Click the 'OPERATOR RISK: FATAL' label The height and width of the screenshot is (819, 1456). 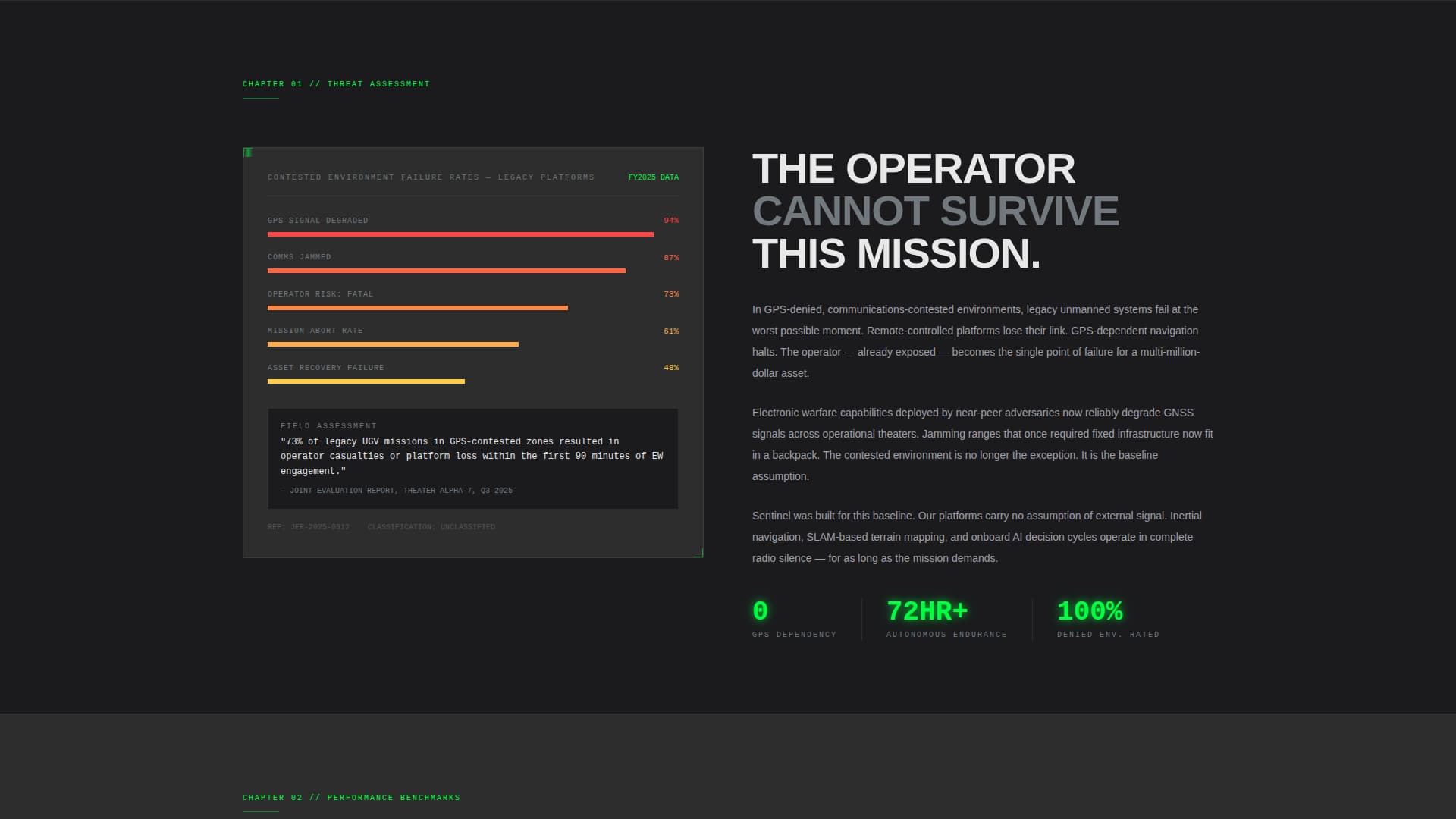tap(320, 294)
